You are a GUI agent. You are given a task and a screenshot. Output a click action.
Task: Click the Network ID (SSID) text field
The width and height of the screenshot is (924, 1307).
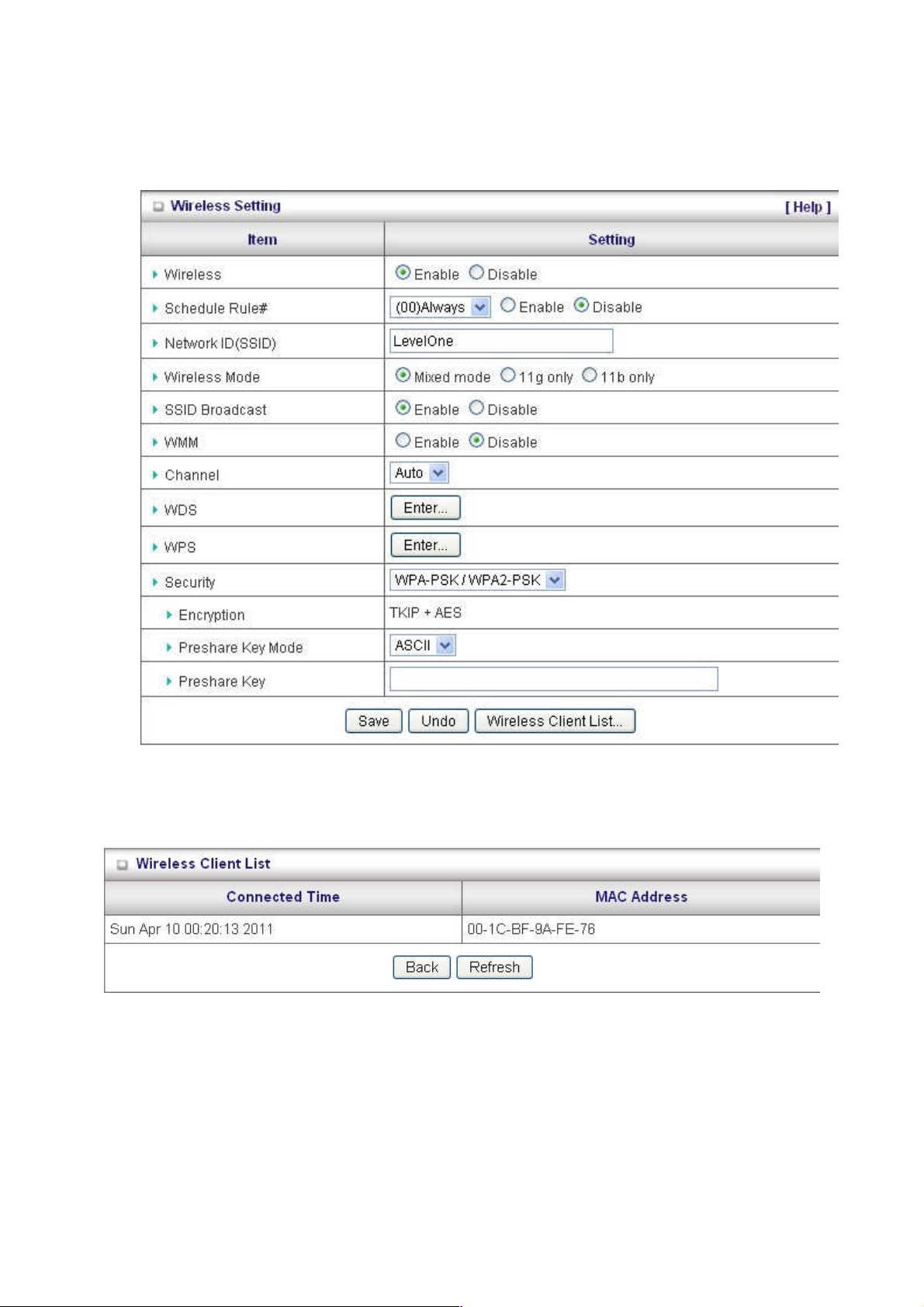[501, 341]
